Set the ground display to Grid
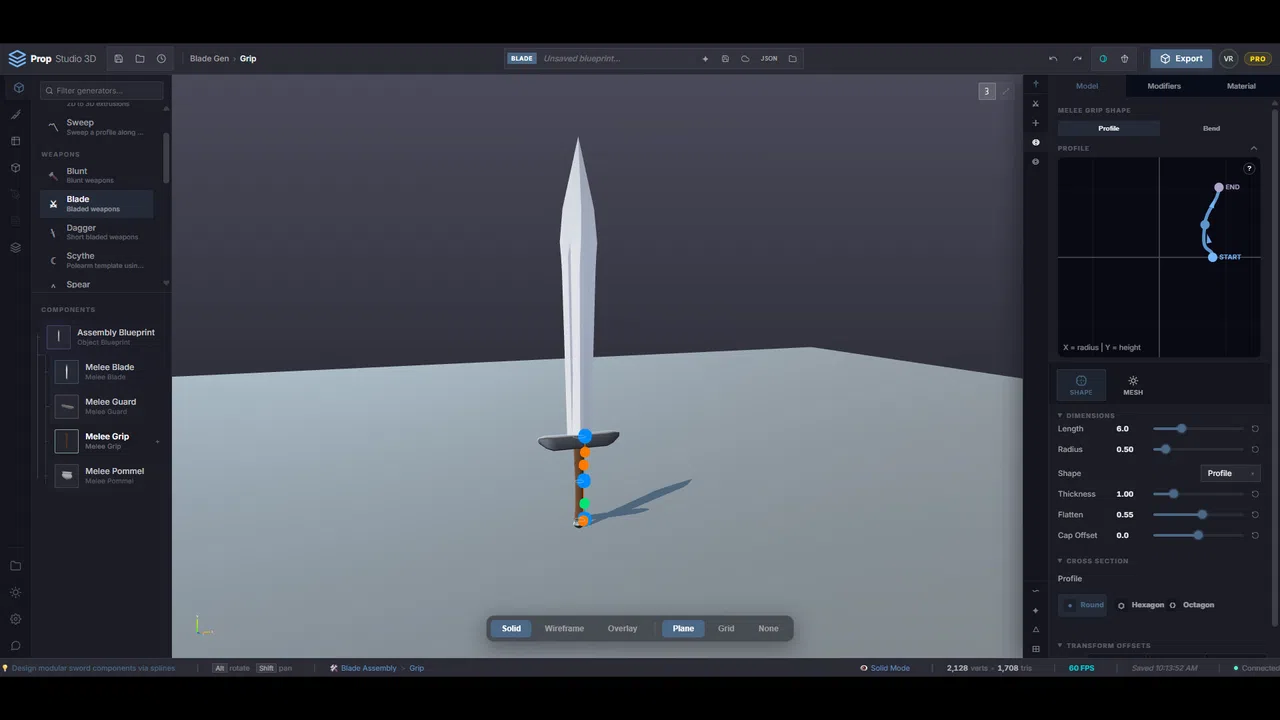1280x720 pixels. pyautogui.click(x=726, y=629)
